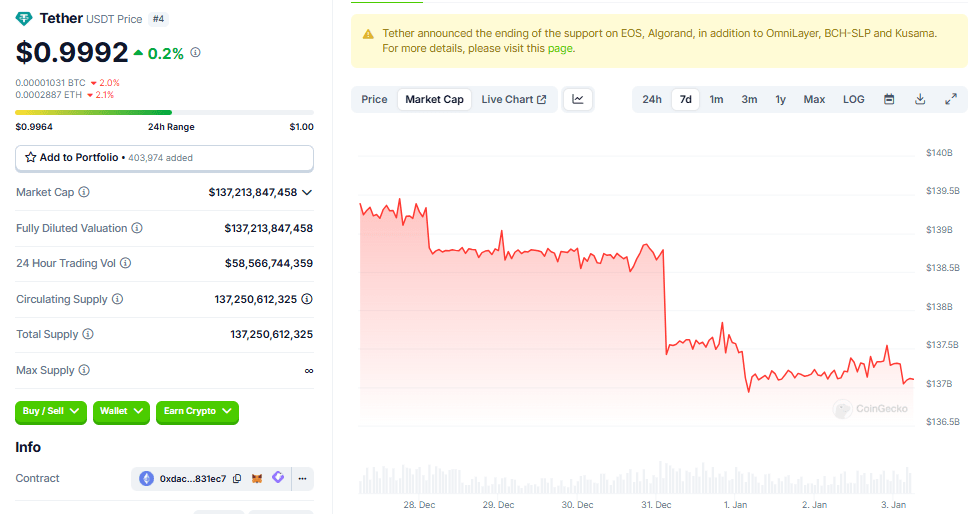Open Earn Crypto dropdown

click(197, 411)
